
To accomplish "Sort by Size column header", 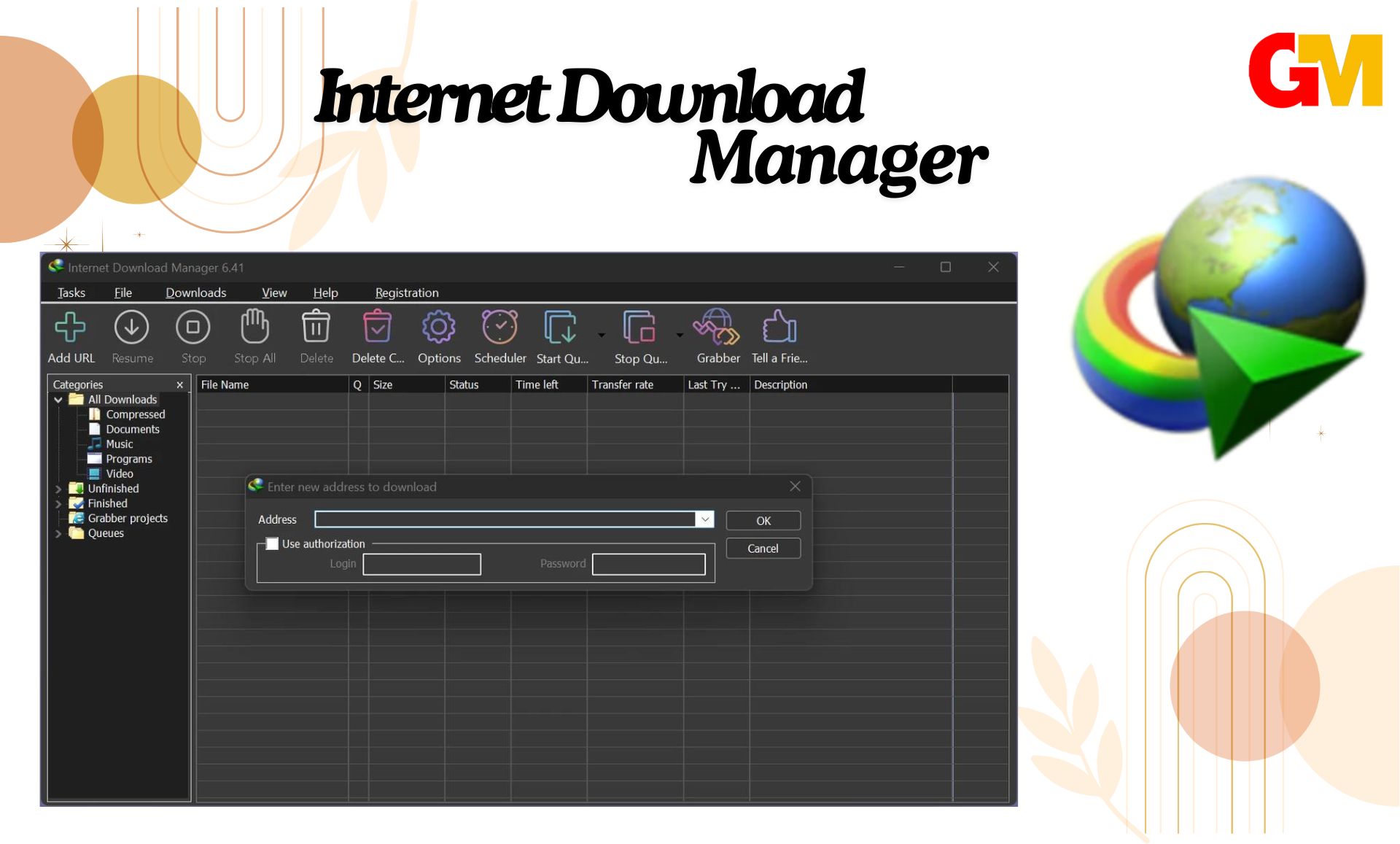I will point(407,384).
